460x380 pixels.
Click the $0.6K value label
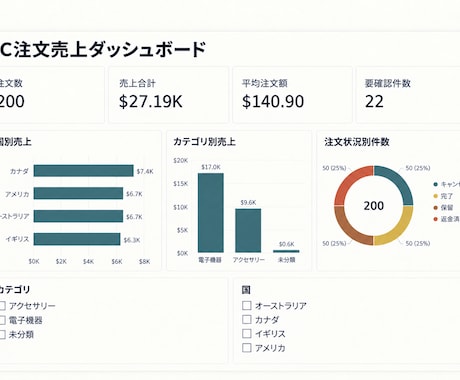(287, 244)
